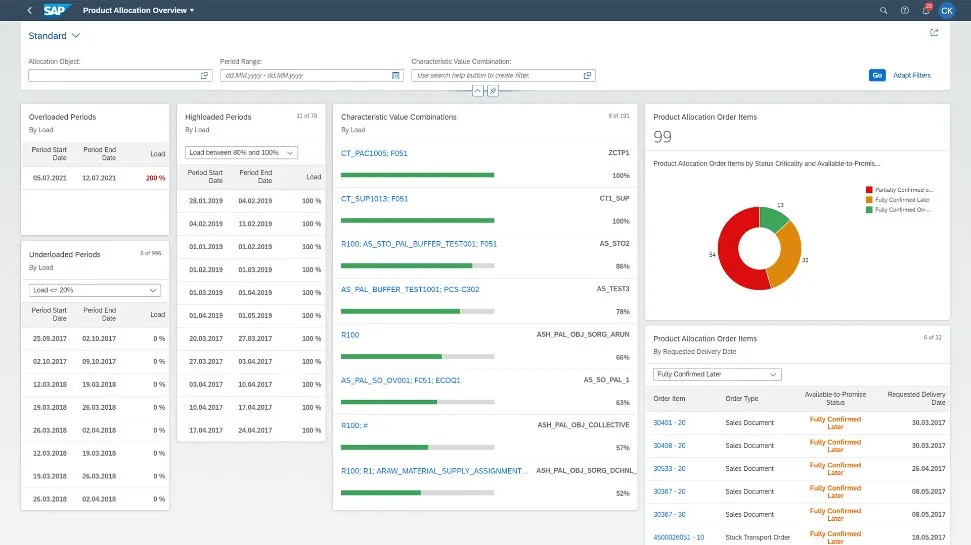Open the help question mark icon
This screenshot has width=971, height=545.
(904, 10)
